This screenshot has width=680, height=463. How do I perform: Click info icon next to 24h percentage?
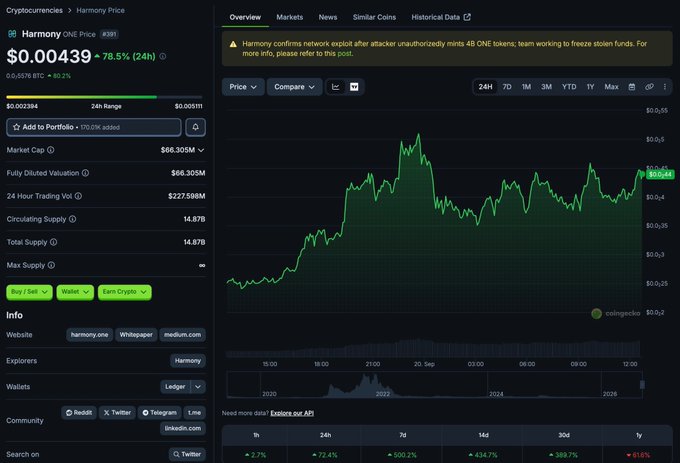[163, 56]
